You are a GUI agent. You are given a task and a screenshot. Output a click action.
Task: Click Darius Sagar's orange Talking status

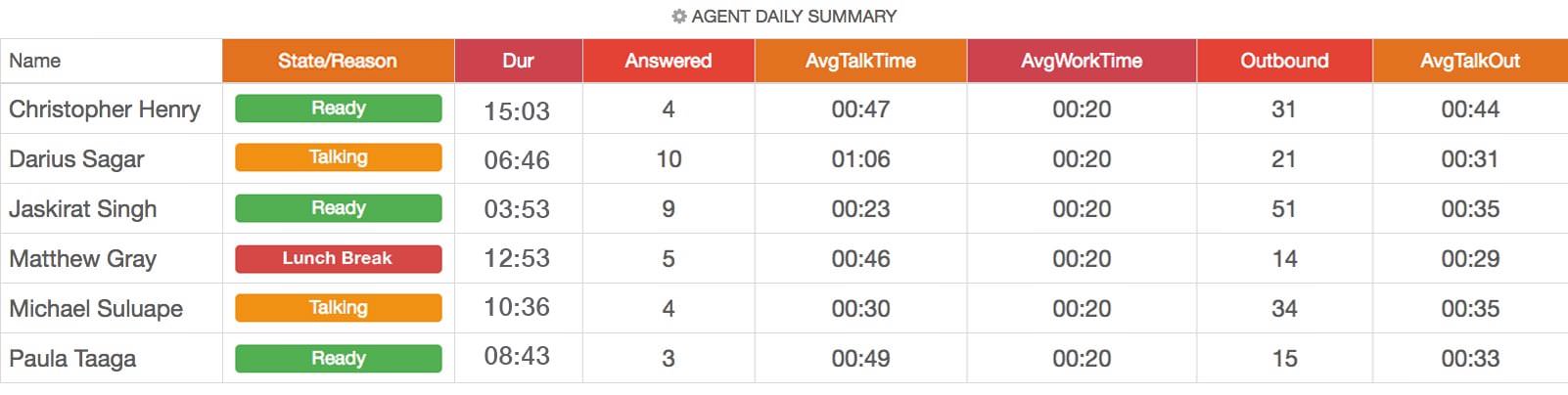pyautogui.click(x=339, y=157)
